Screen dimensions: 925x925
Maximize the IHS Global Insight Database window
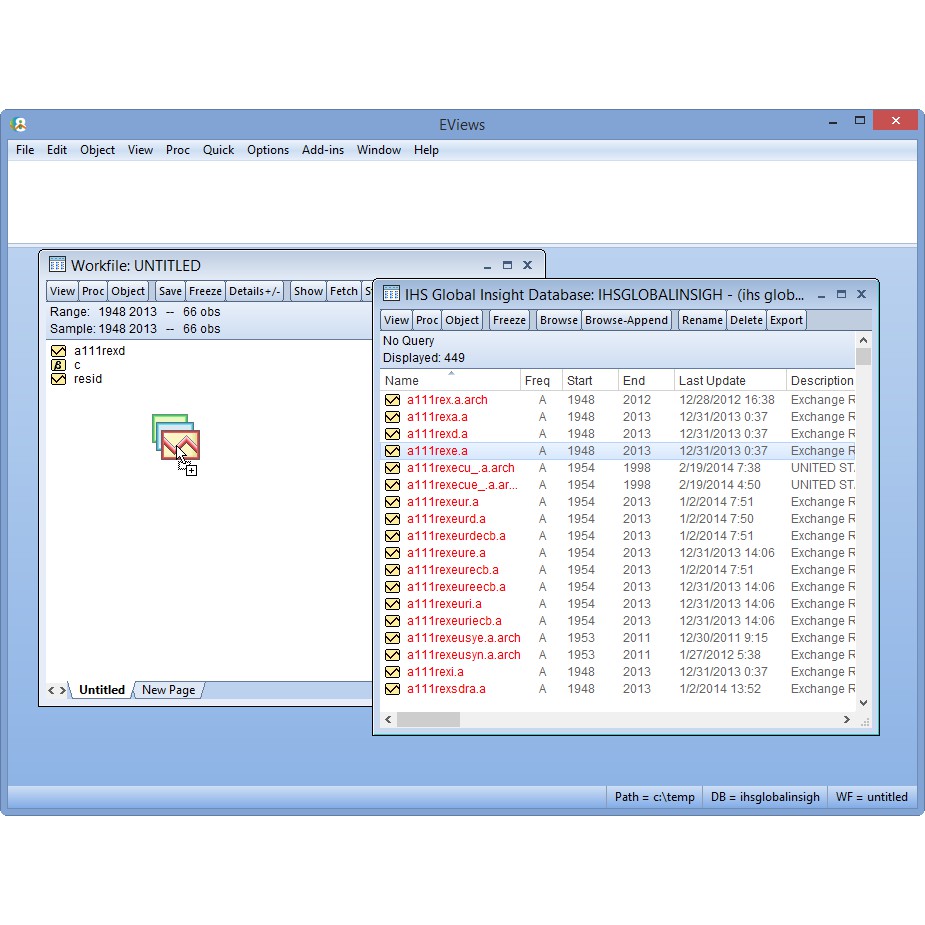(841, 294)
